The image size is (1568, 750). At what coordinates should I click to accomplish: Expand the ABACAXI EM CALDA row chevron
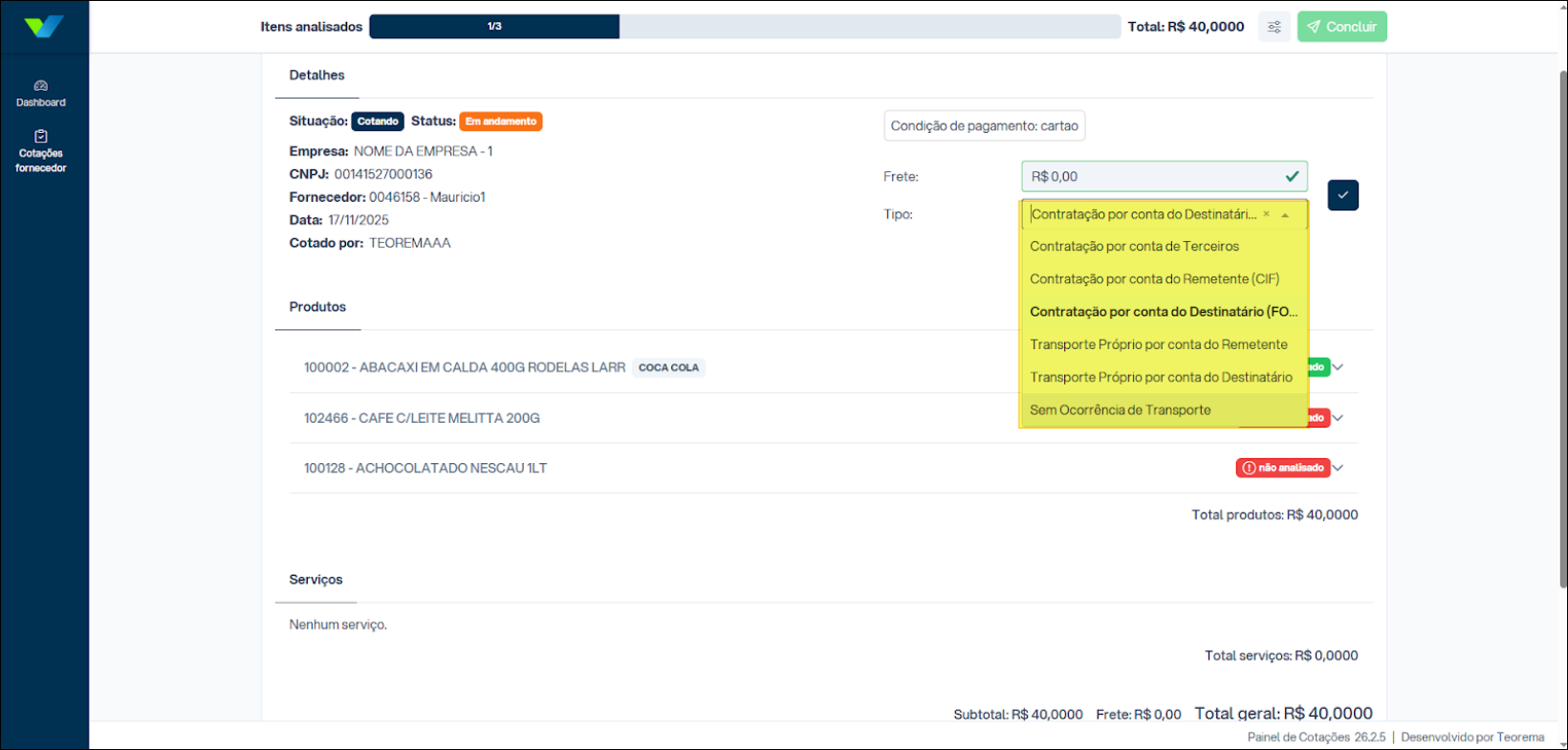[x=1339, y=367]
